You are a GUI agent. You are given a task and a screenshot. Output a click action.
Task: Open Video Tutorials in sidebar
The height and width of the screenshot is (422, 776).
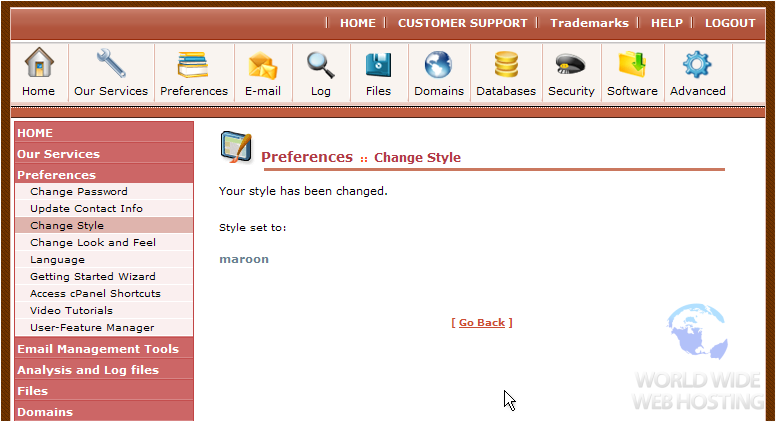pyautogui.click(x=104, y=310)
